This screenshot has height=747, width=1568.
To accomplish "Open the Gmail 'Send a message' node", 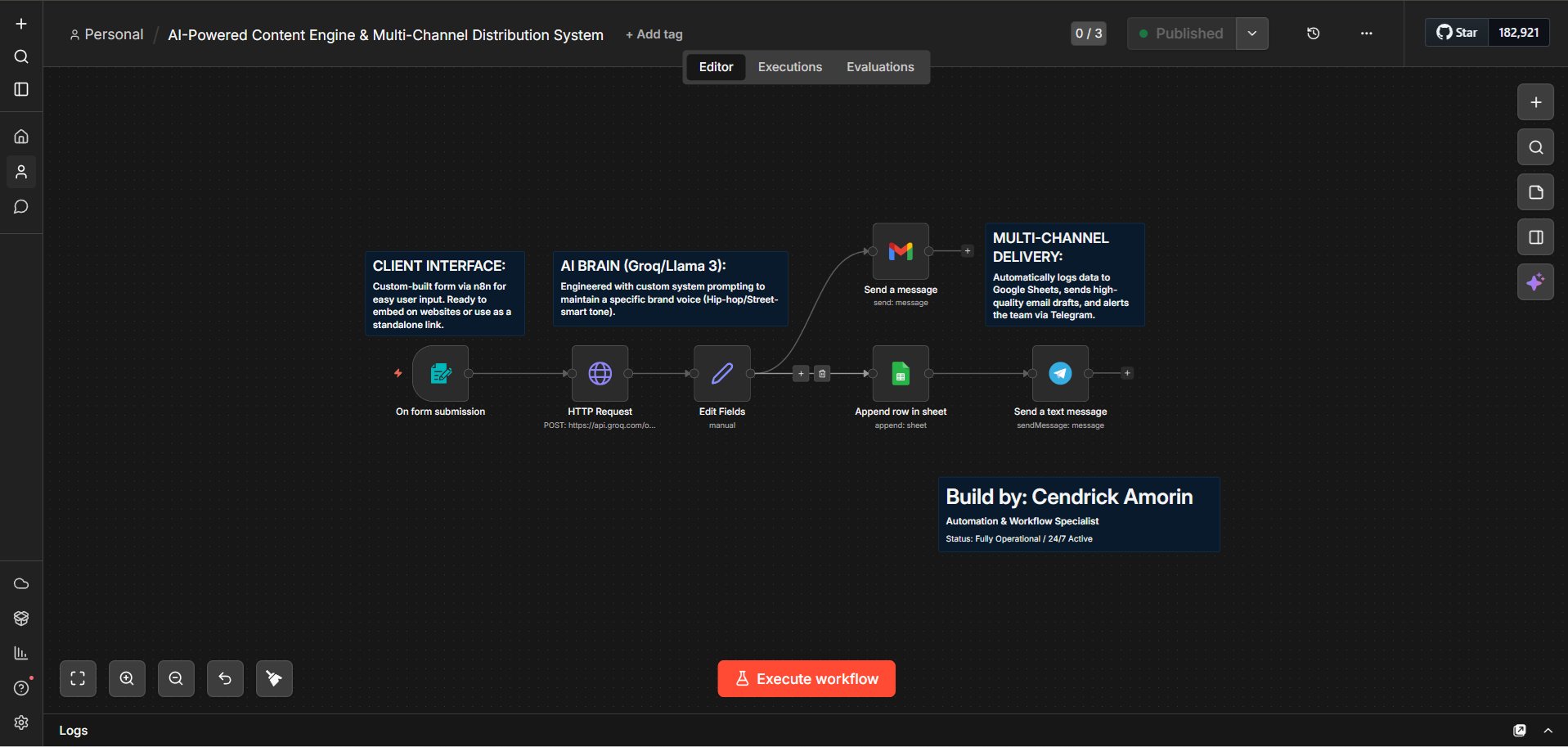I will [x=900, y=251].
